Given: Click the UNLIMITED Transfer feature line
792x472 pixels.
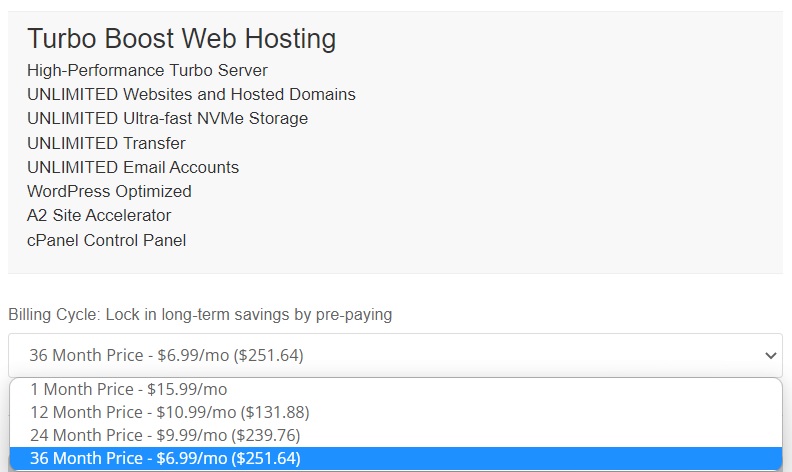Looking at the screenshot, I should pyautogui.click(x=106, y=143).
